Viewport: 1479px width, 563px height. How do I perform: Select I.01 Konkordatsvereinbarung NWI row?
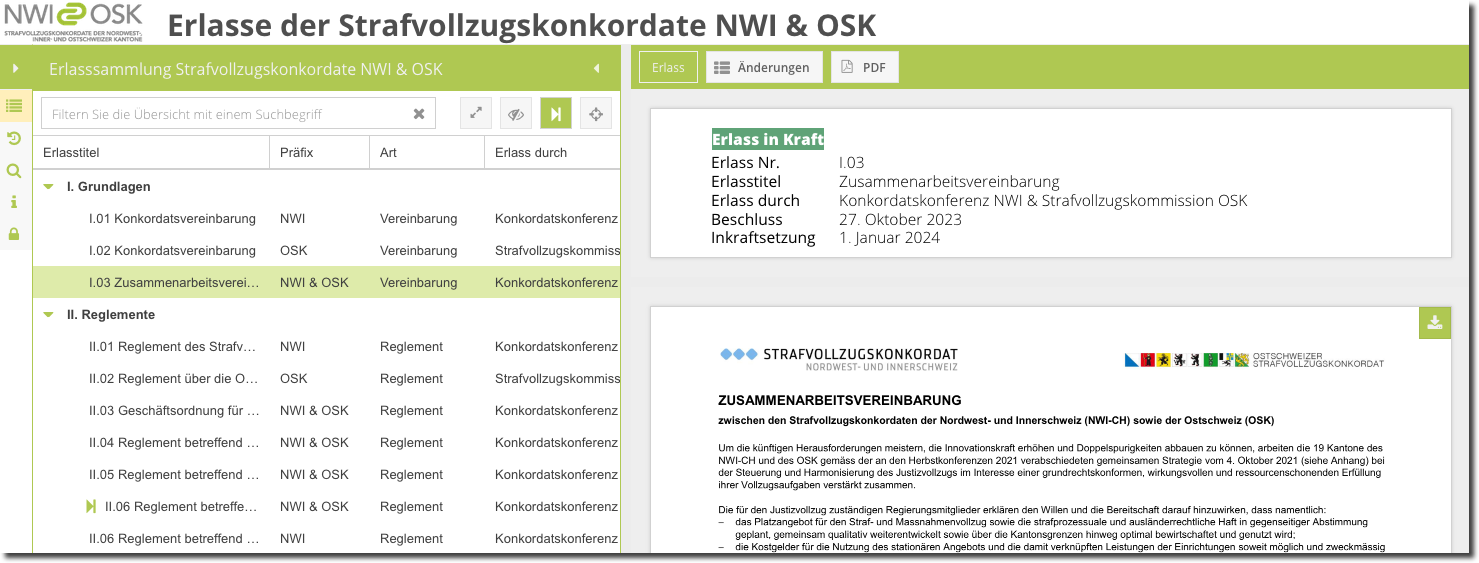172,219
